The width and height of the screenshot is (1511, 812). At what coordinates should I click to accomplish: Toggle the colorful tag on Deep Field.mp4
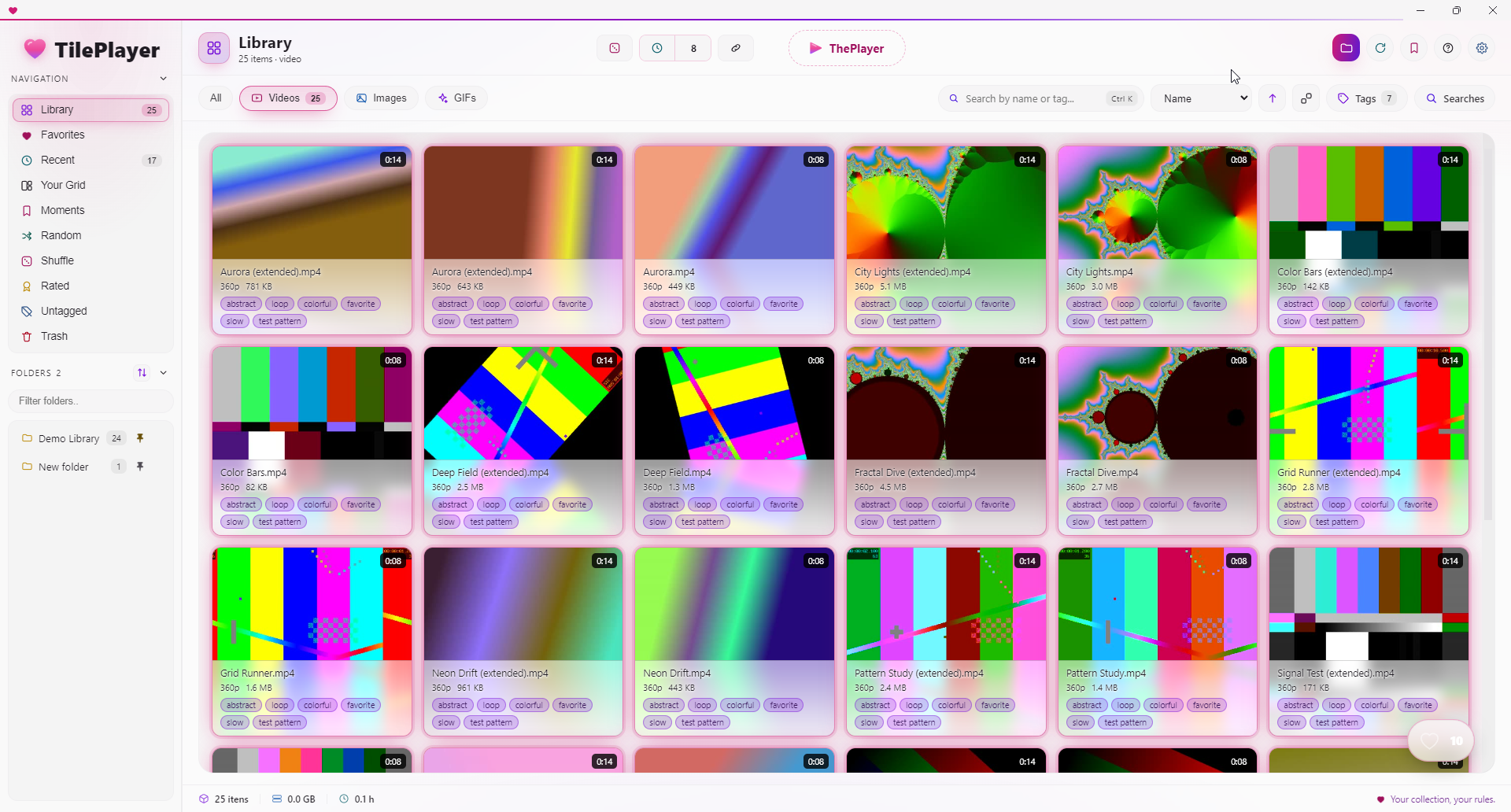pyautogui.click(x=741, y=504)
